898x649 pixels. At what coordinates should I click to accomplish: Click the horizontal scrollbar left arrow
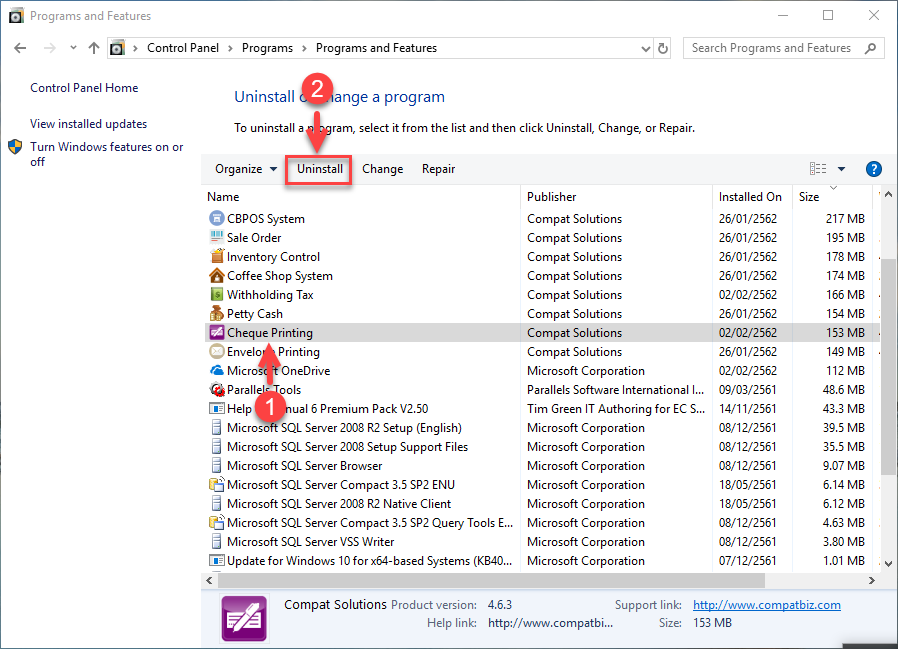pos(210,580)
